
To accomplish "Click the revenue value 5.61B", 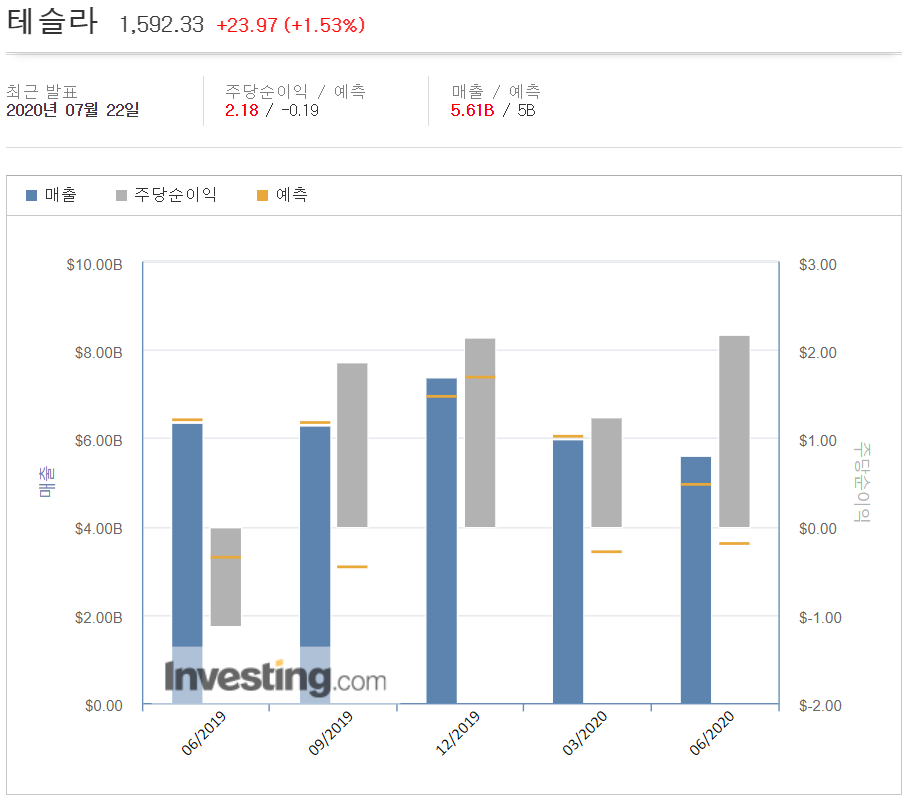I will click(473, 110).
